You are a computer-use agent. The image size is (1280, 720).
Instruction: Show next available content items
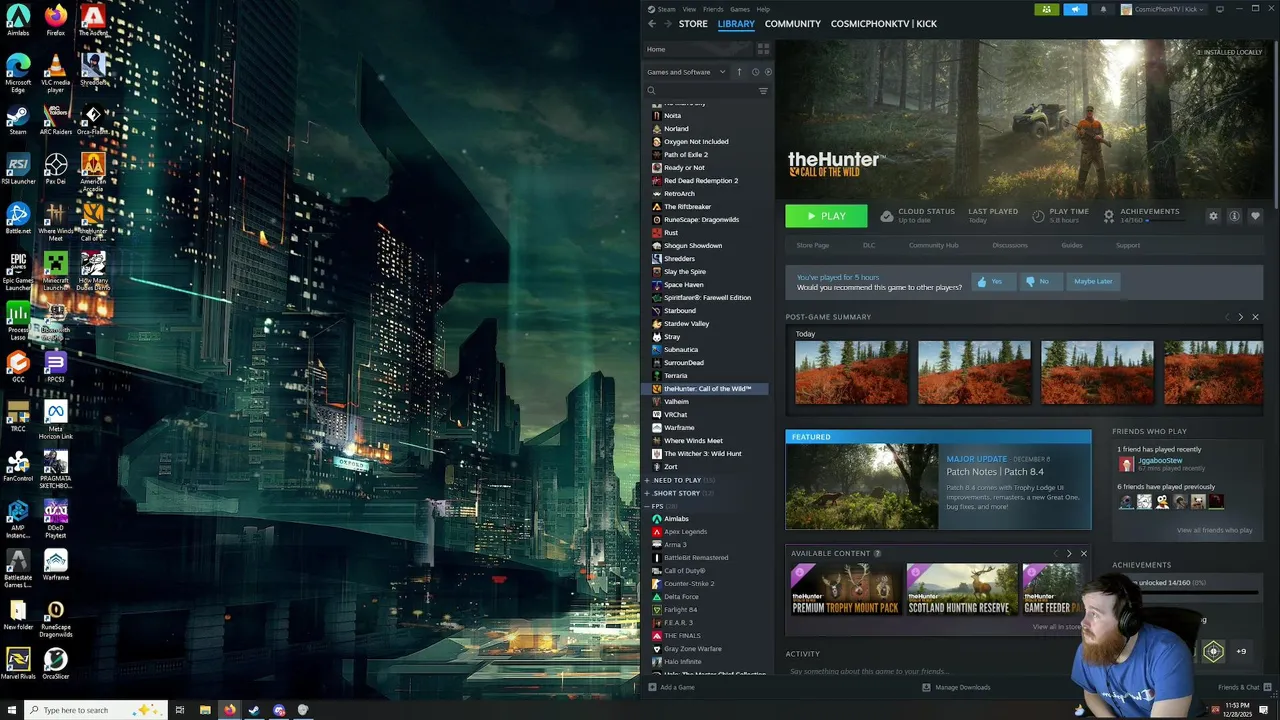point(1069,553)
